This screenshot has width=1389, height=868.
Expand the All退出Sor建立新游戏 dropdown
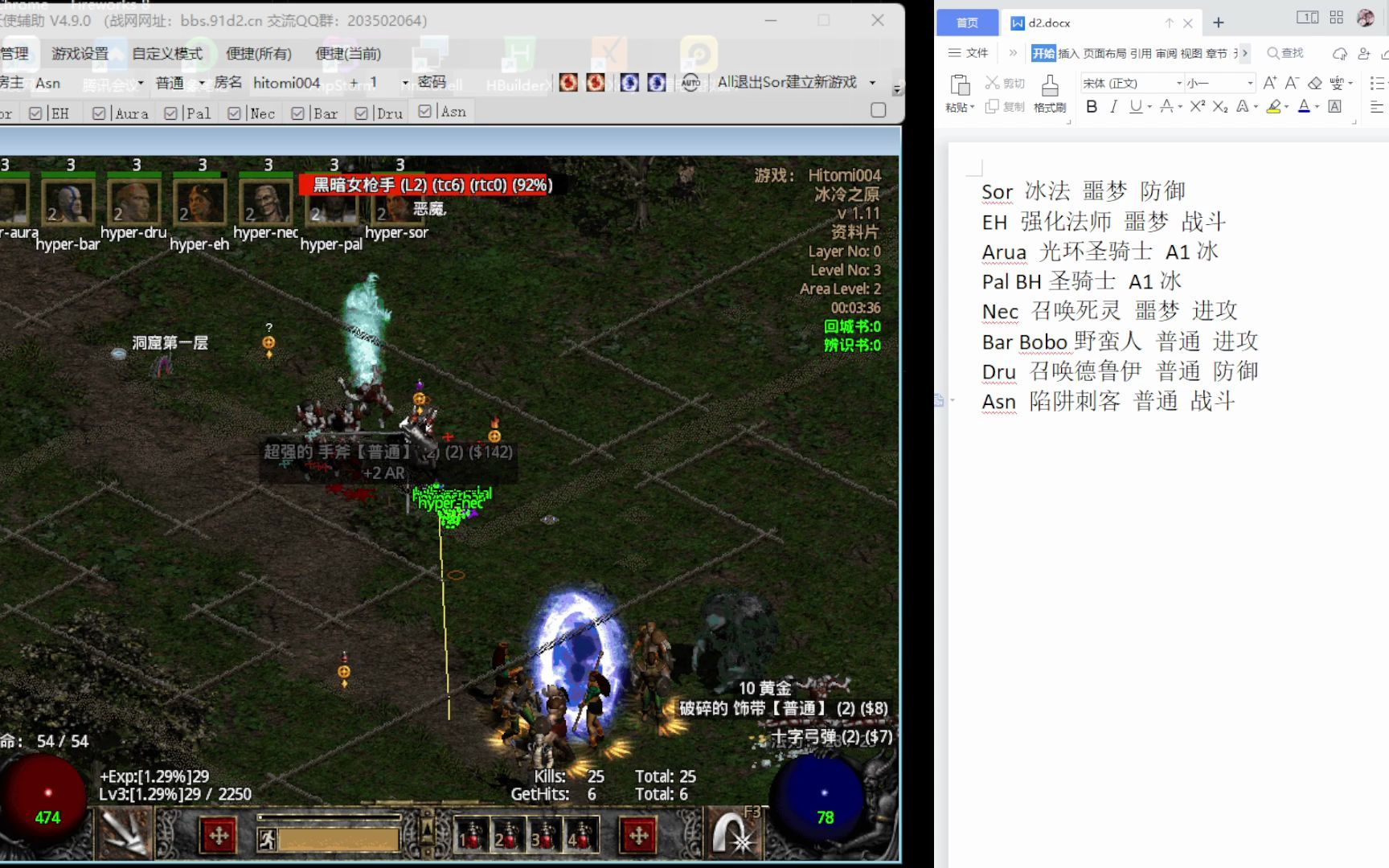point(872,83)
